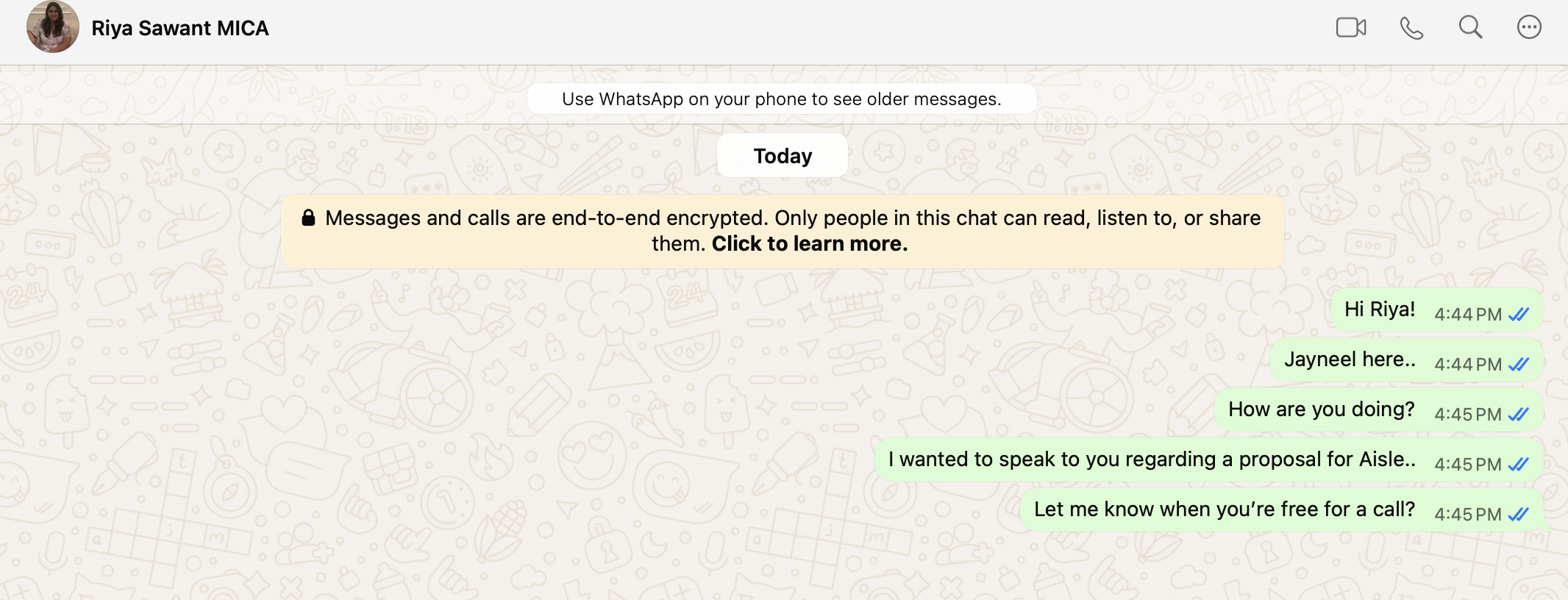
Task: Click the lock icon in encryption notice
Action: pyautogui.click(x=309, y=218)
